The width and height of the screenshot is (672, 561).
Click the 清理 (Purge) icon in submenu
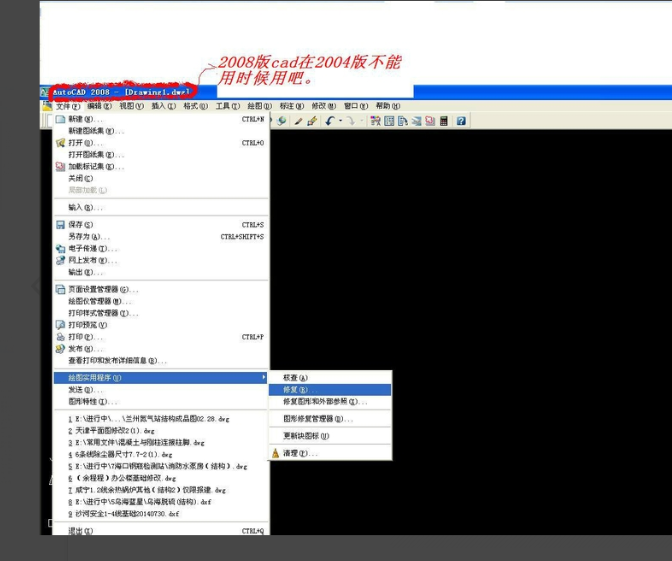(x=276, y=453)
